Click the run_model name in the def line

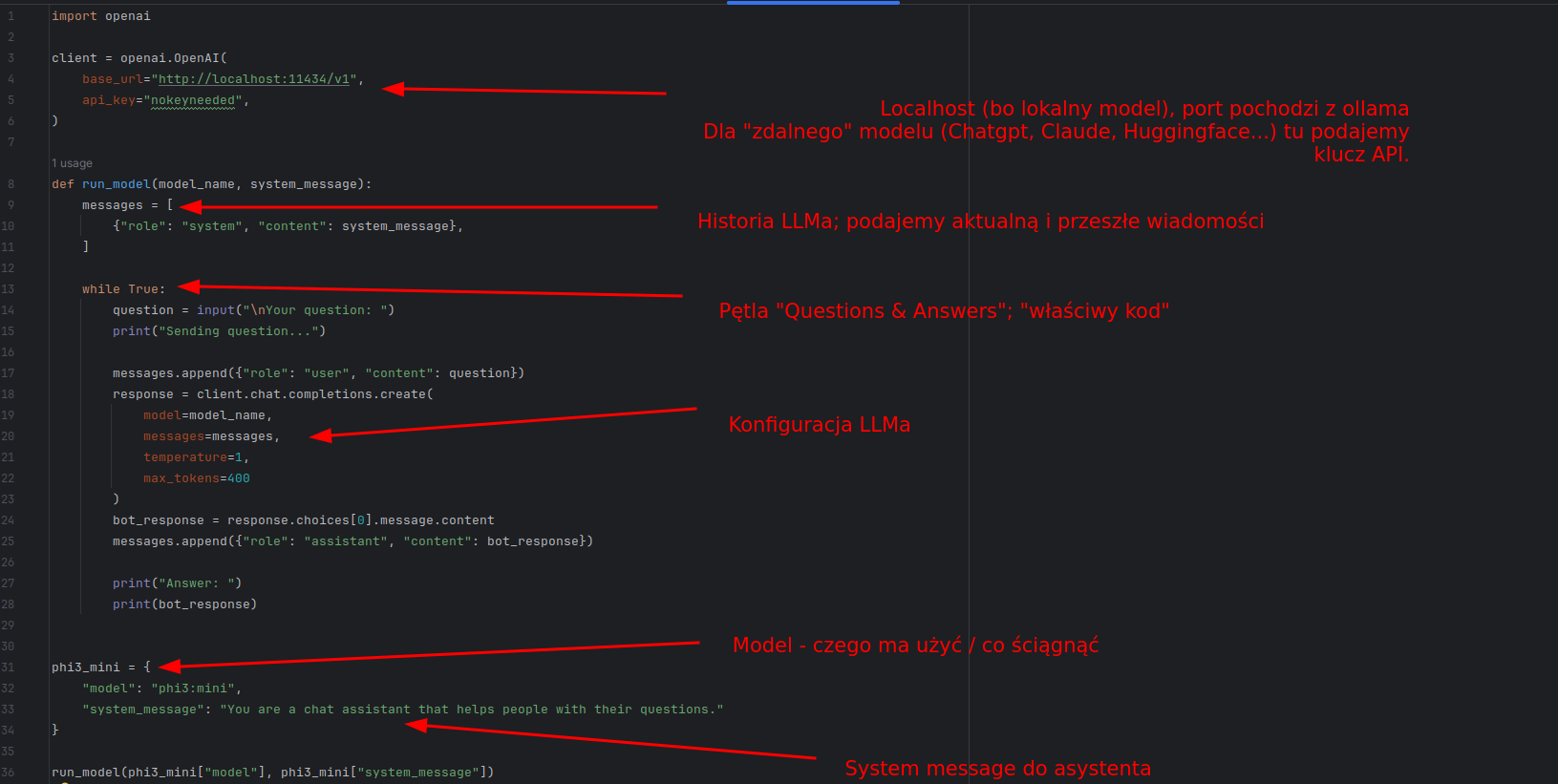pyautogui.click(x=116, y=184)
